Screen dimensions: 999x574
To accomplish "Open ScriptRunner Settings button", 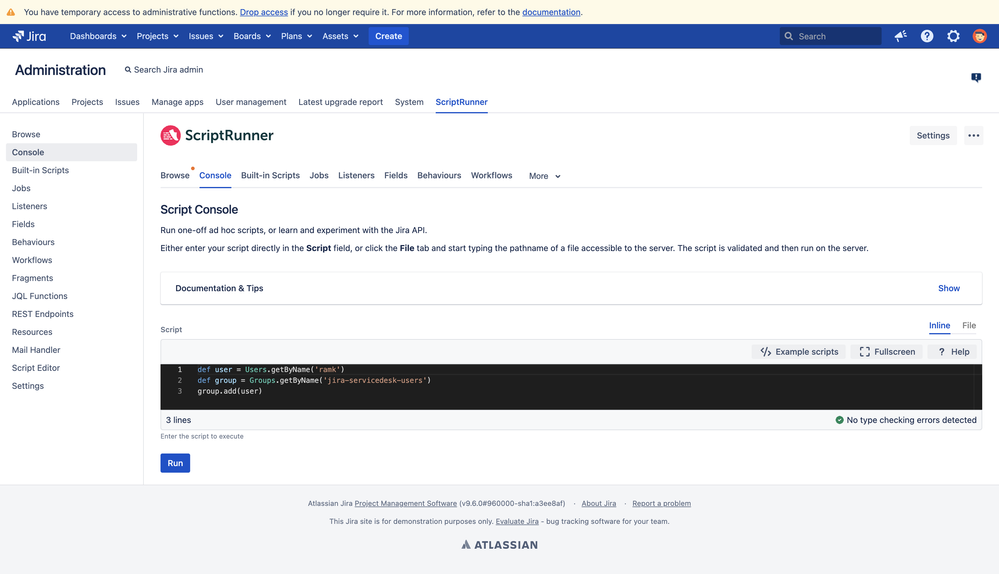I will [x=933, y=135].
